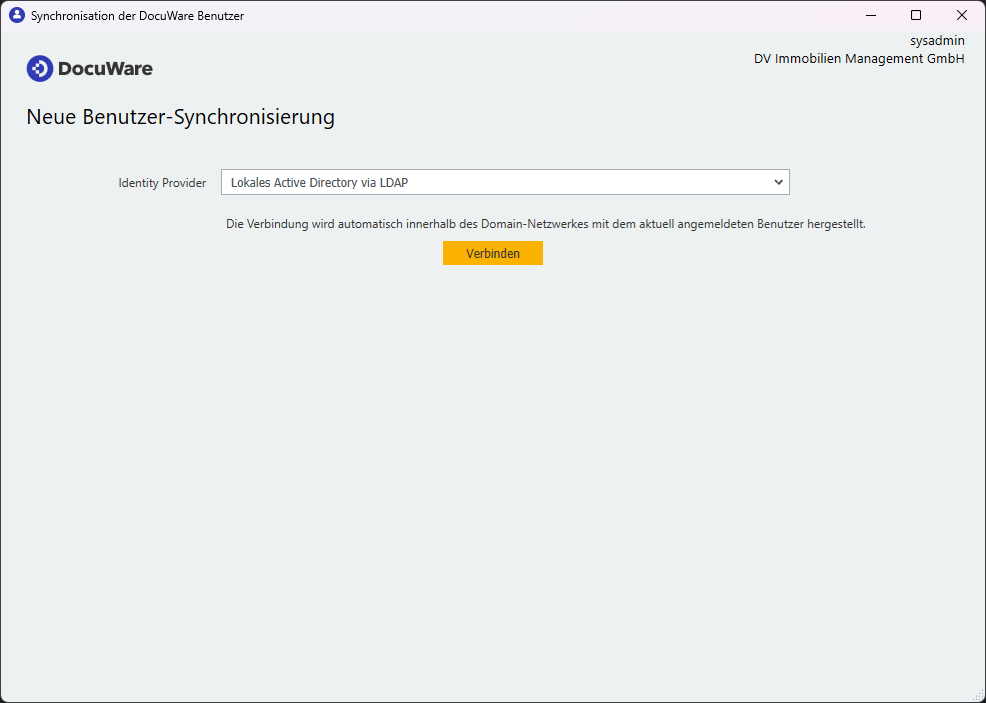Maximize the Synchronisation window
Viewport: 986px width, 703px height.
coord(915,15)
